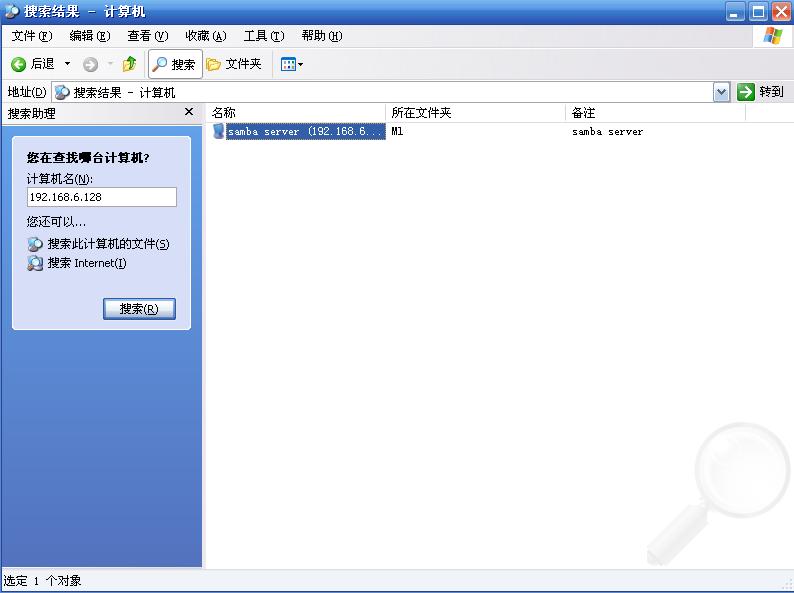Toggle the Folders (文件夹) pane button
The width and height of the screenshot is (794, 593).
coord(234,64)
